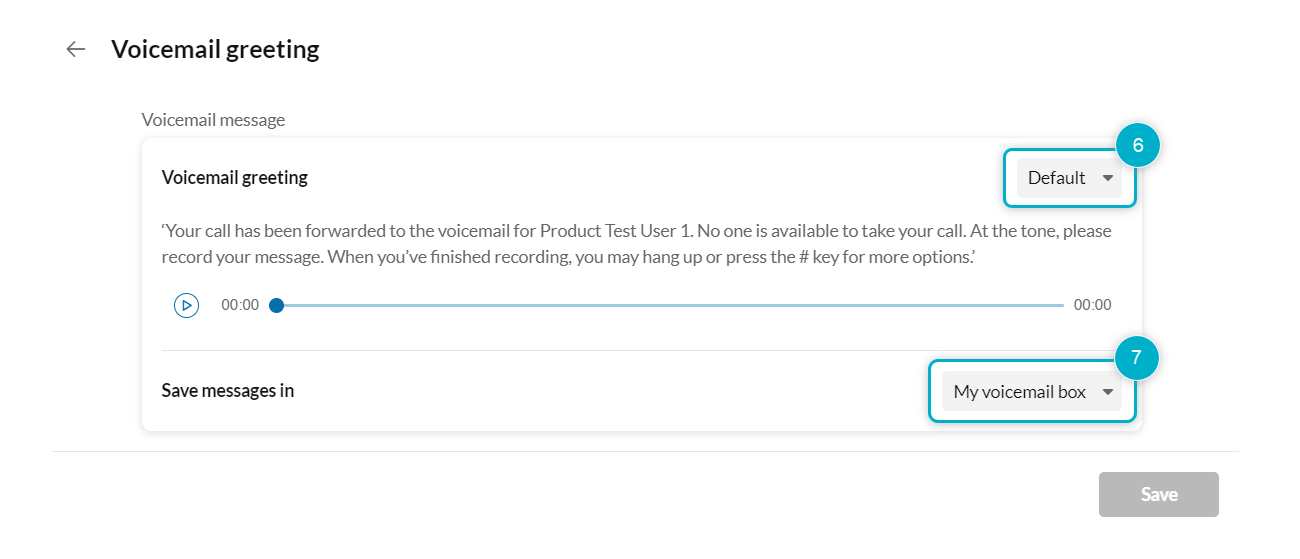Click the bold Voicemail greeting card label

coord(235,178)
